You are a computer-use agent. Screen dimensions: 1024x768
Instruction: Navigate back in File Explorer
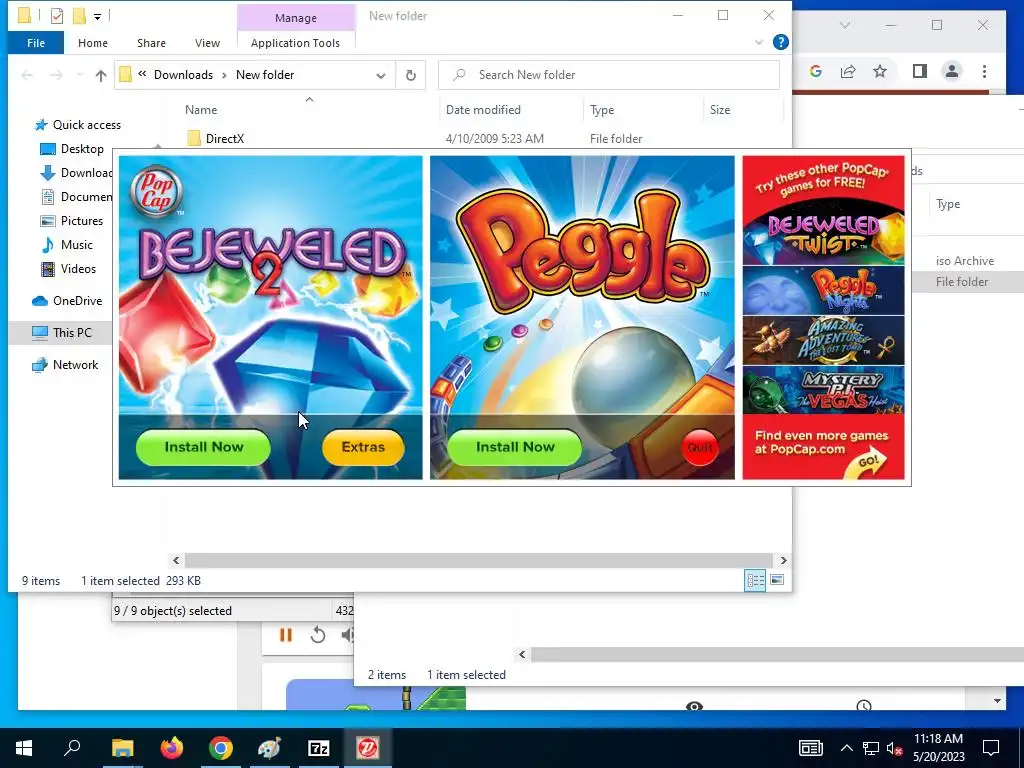27,75
